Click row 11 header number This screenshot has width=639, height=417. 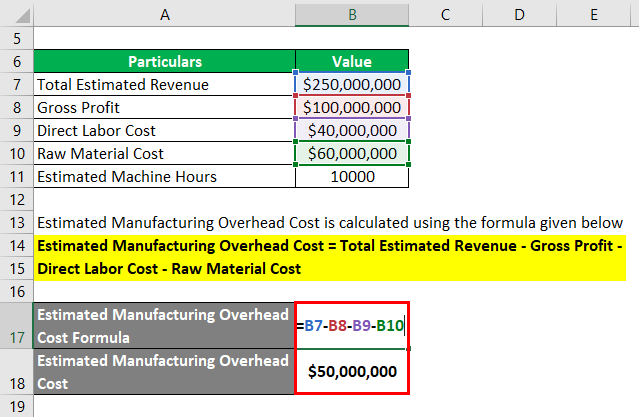click(x=15, y=176)
